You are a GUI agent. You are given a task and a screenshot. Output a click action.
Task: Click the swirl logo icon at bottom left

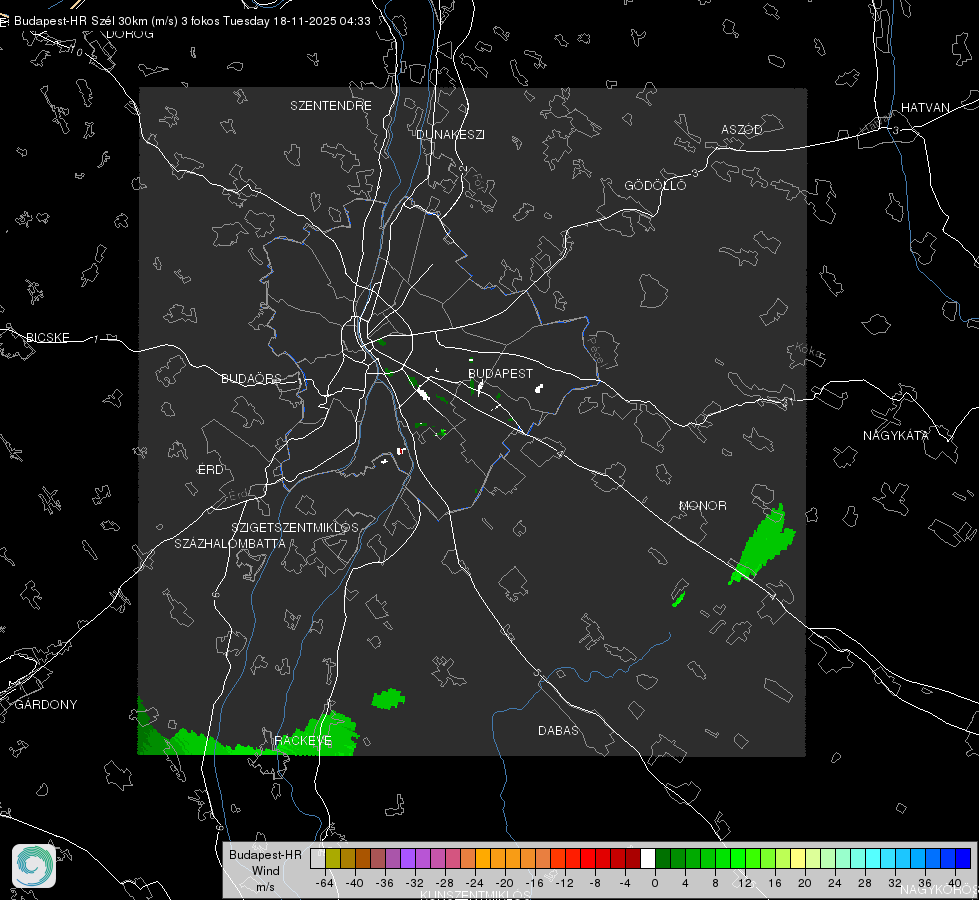point(34,866)
